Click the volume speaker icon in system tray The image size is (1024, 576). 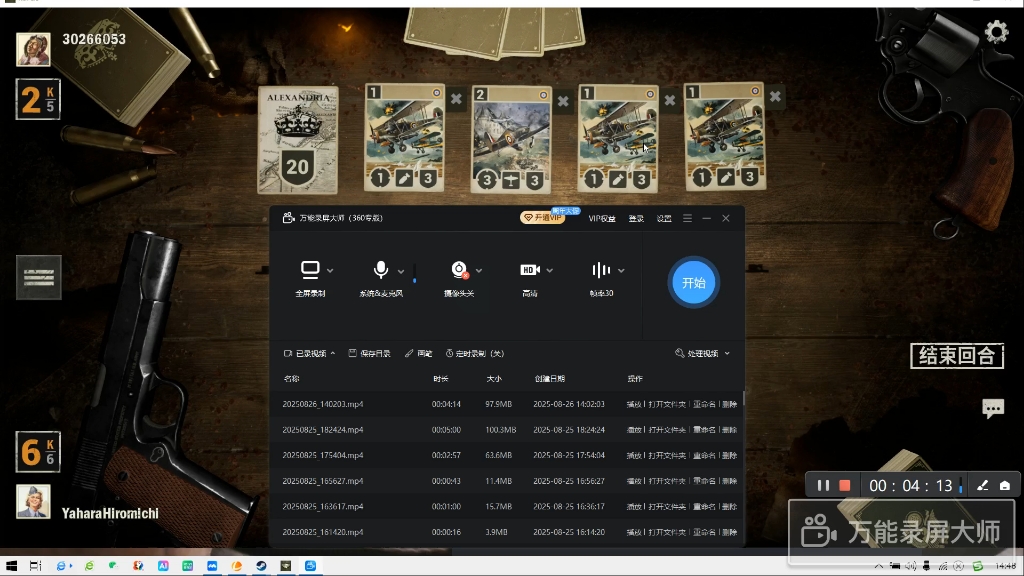pyautogui.click(x=911, y=566)
